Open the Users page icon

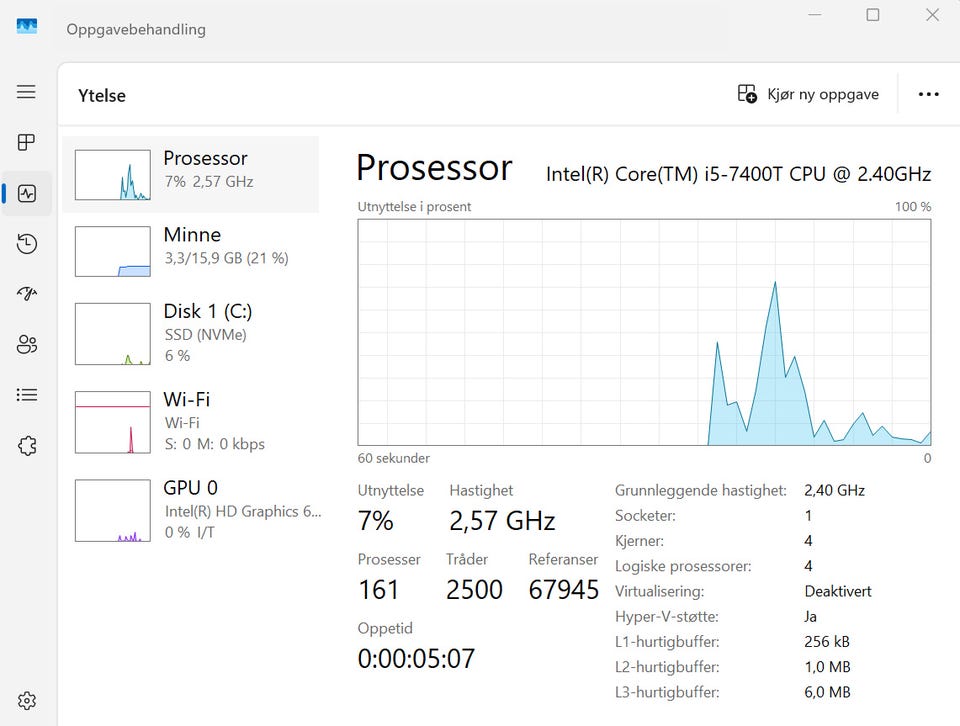[26, 345]
